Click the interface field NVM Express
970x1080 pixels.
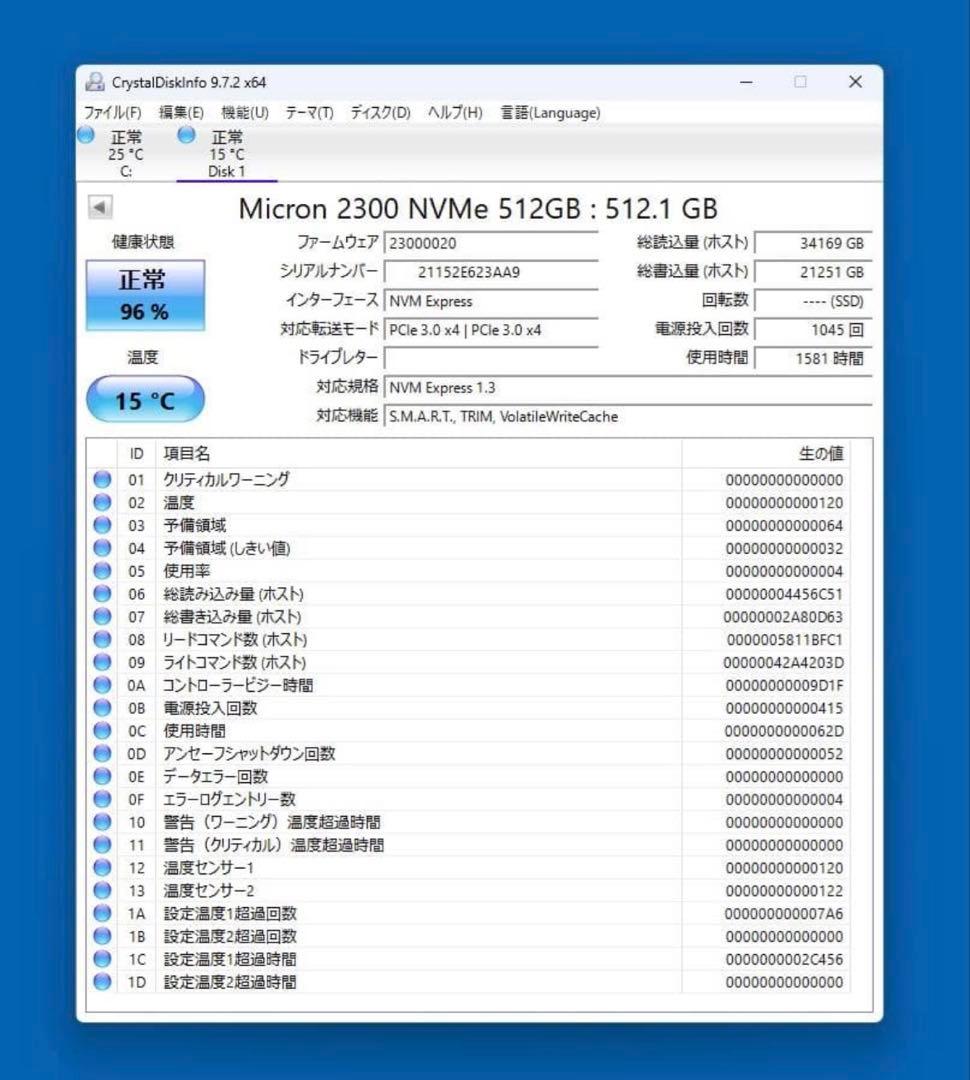(x=491, y=301)
